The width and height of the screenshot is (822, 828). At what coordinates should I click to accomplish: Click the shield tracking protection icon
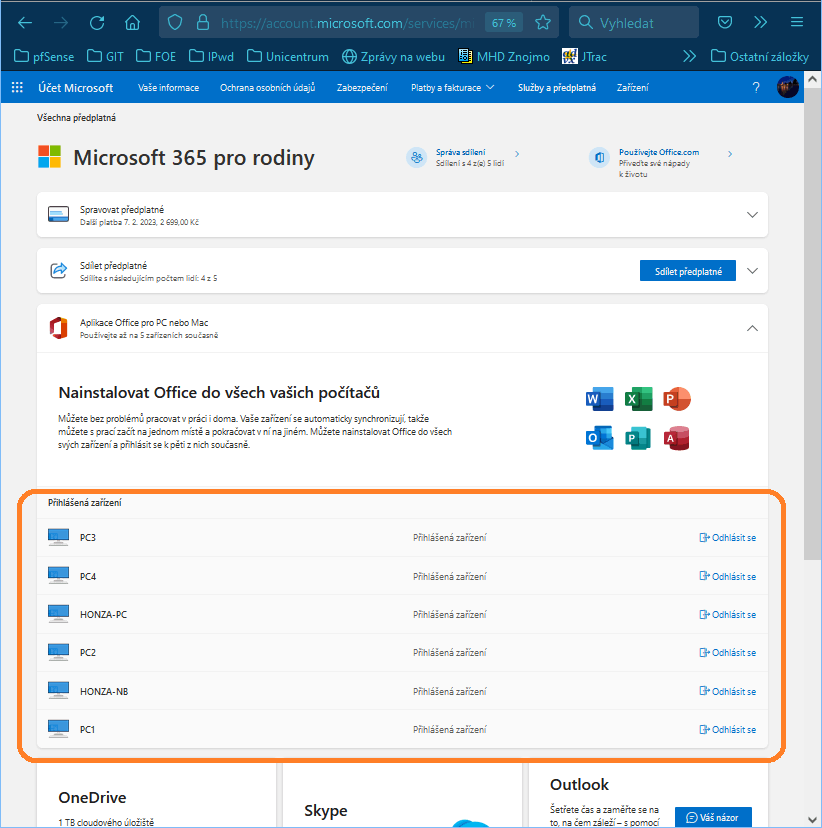175,23
